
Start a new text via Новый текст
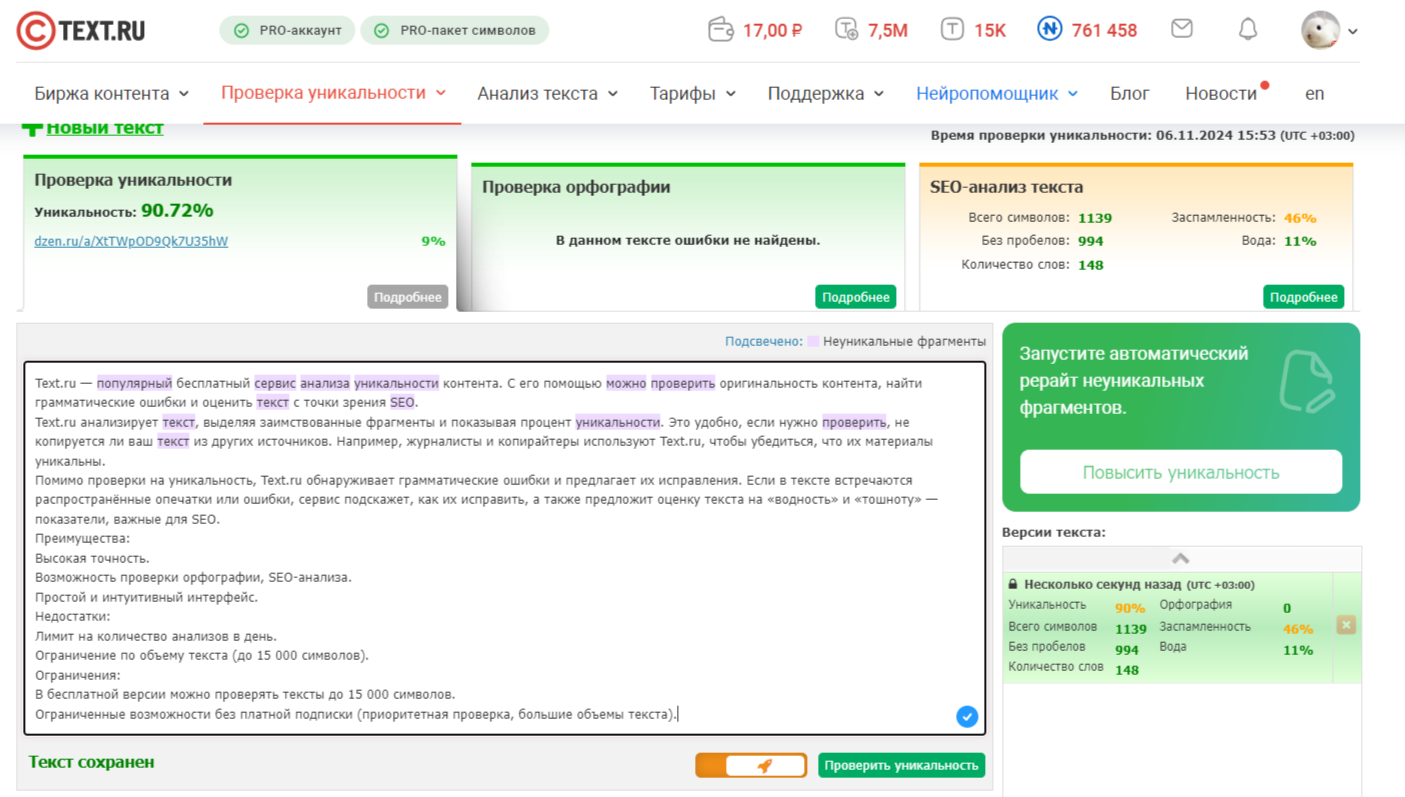coord(105,128)
